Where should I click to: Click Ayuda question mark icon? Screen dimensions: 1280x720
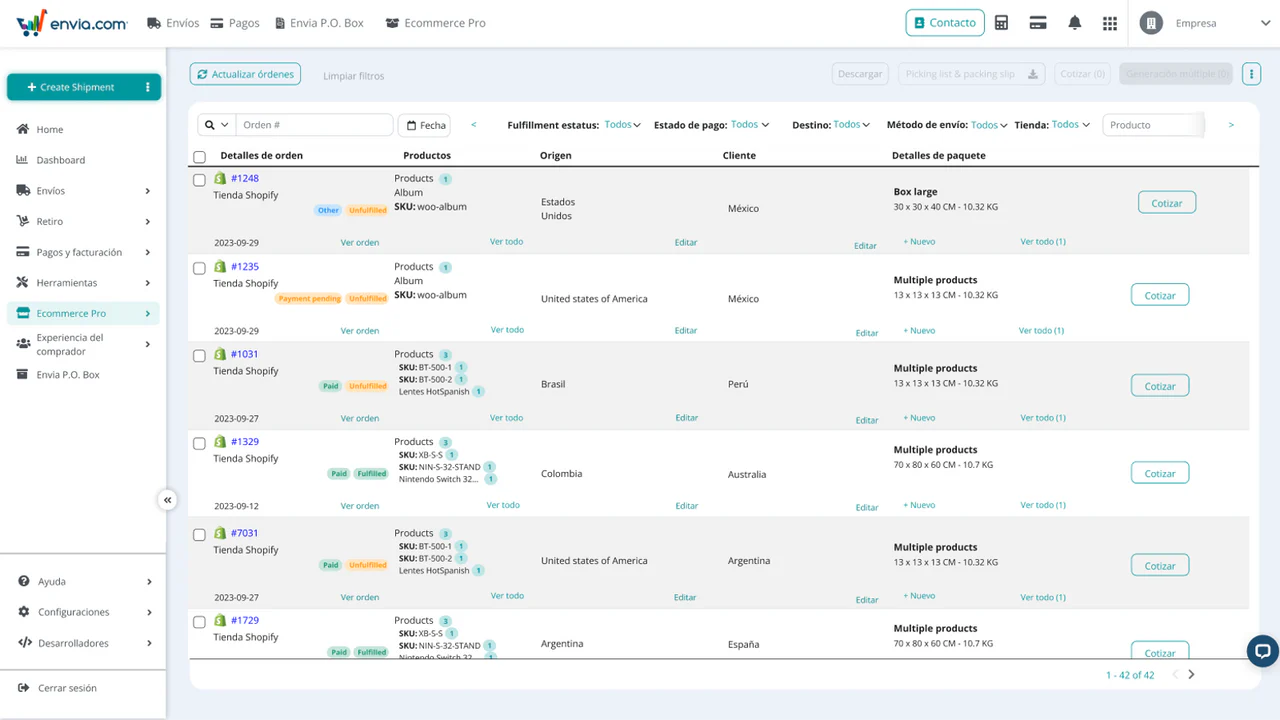click(x=24, y=581)
